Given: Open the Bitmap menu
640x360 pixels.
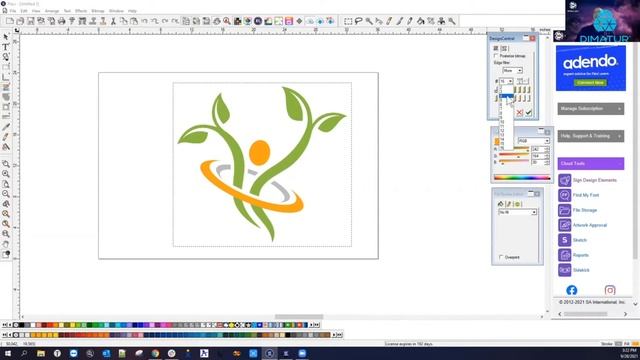Looking at the screenshot, I should [98, 11].
